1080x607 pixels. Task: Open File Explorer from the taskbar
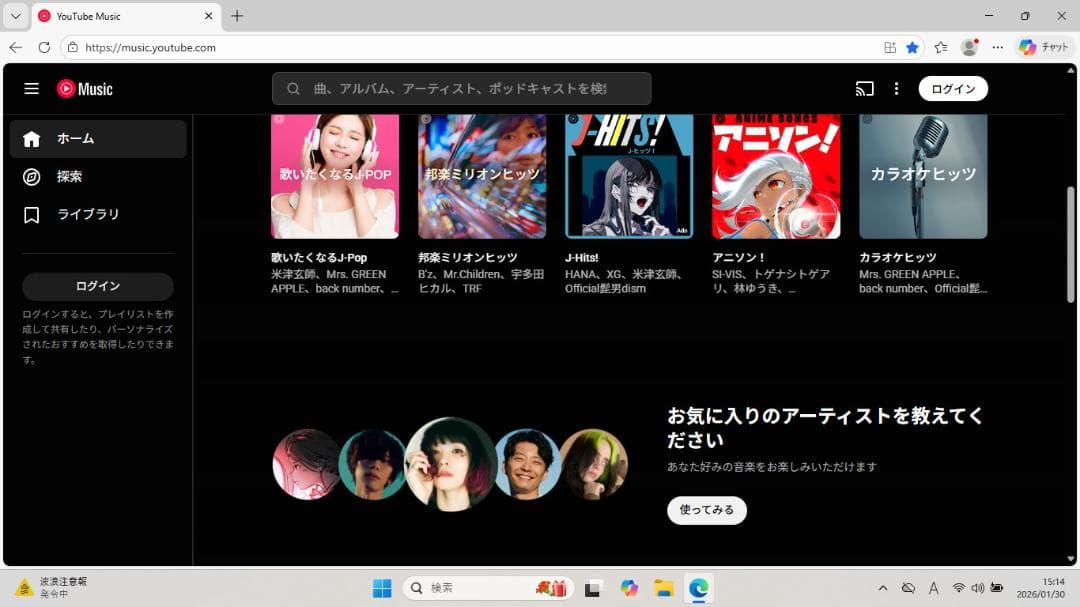[x=664, y=588]
